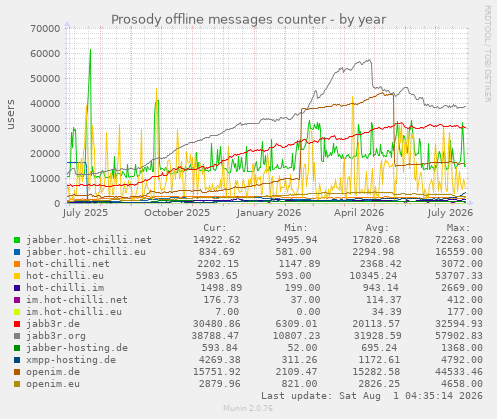Screen dimensions: 497x419
Task: Click the 'July 2026' x-axis label
Action: (x=450, y=213)
